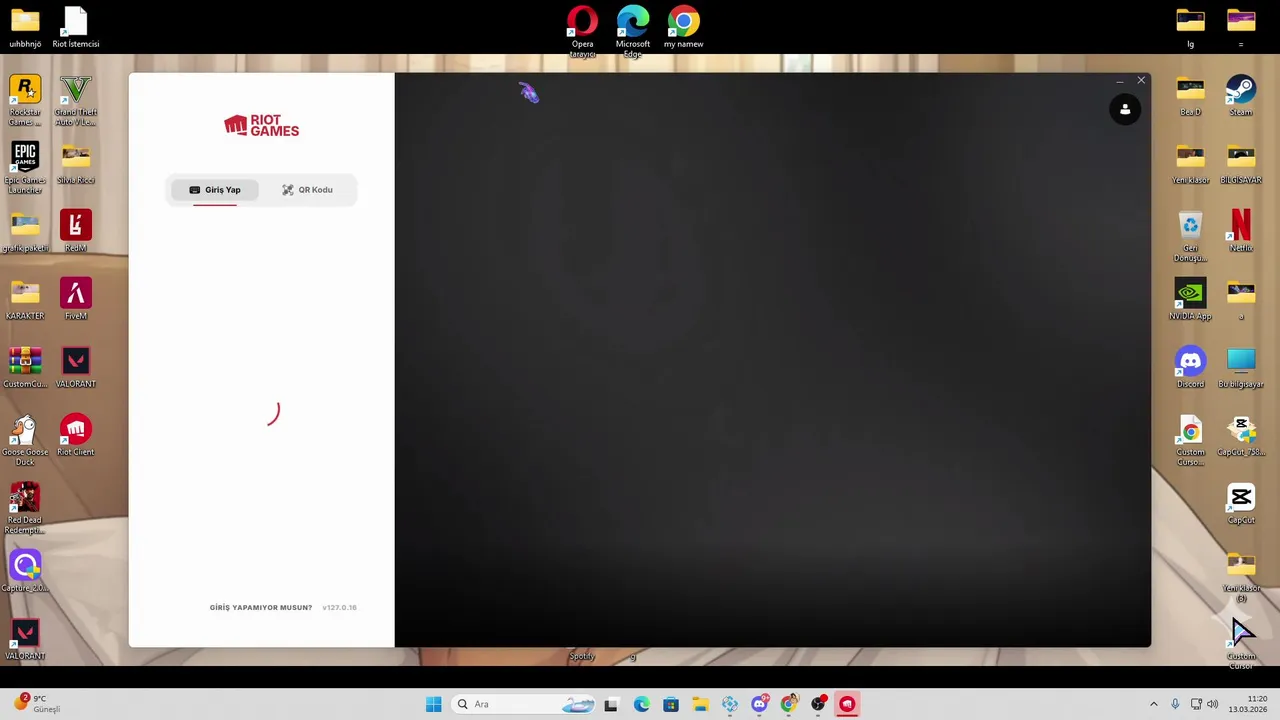Close the Riot Client window
The height and width of the screenshot is (720, 1280).
(x=1141, y=80)
